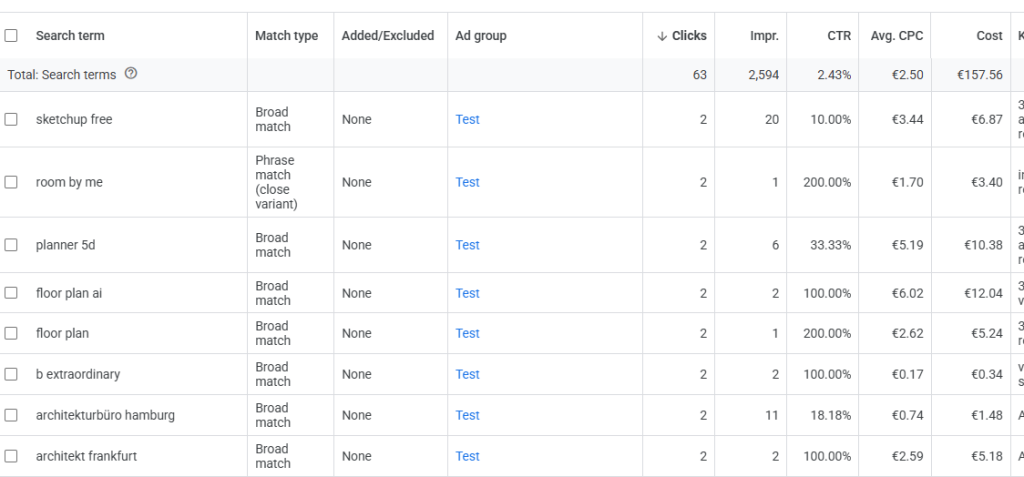Viewport: 1024px width, 477px height.
Task: Toggle the select-all checkbox in header
Action: pos(11,36)
